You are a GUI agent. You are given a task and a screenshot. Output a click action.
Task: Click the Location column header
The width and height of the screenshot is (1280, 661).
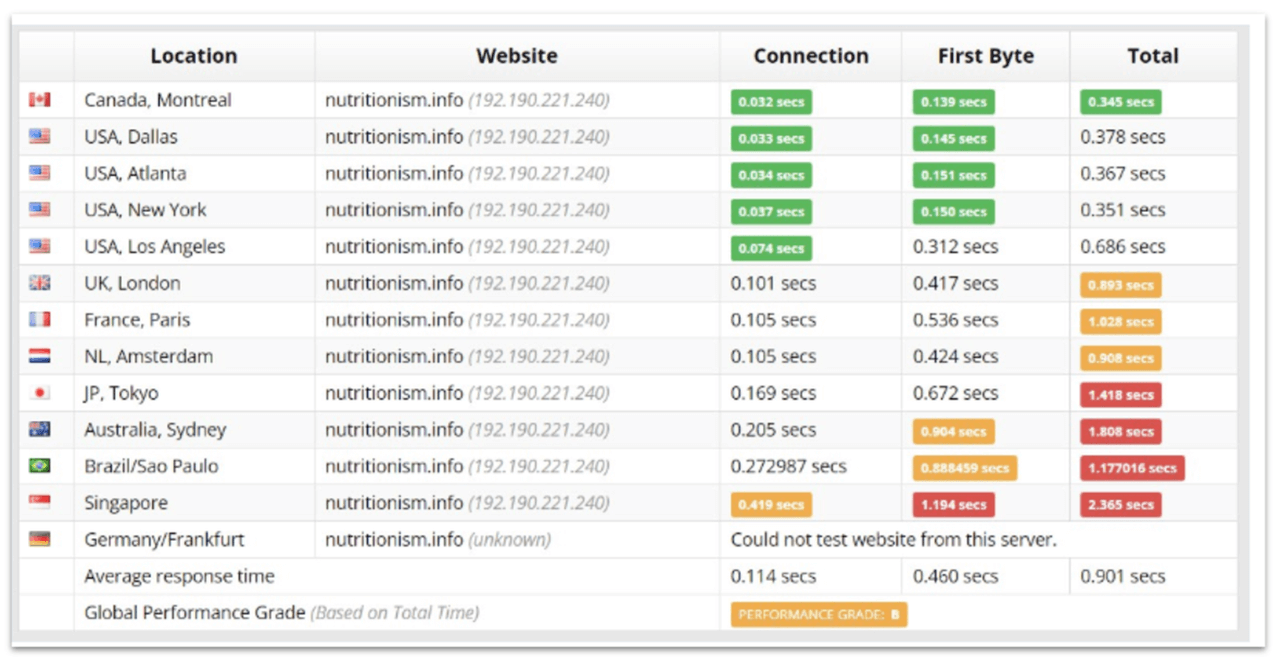point(194,56)
